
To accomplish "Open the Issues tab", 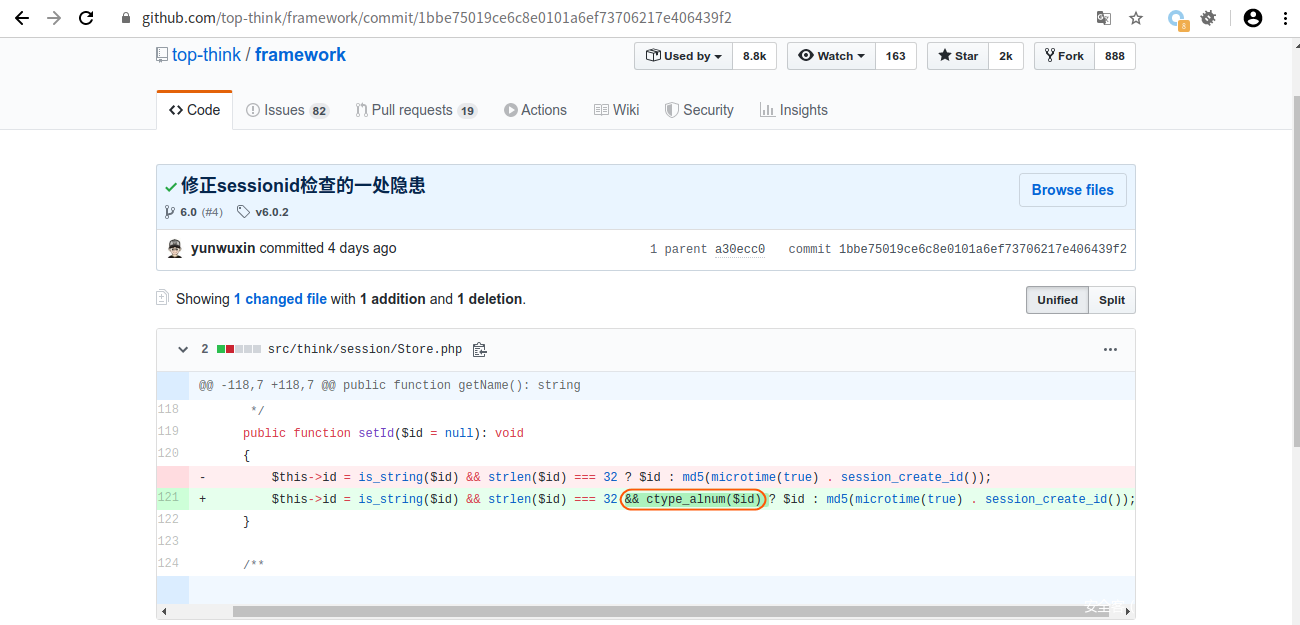I will [x=287, y=110].
